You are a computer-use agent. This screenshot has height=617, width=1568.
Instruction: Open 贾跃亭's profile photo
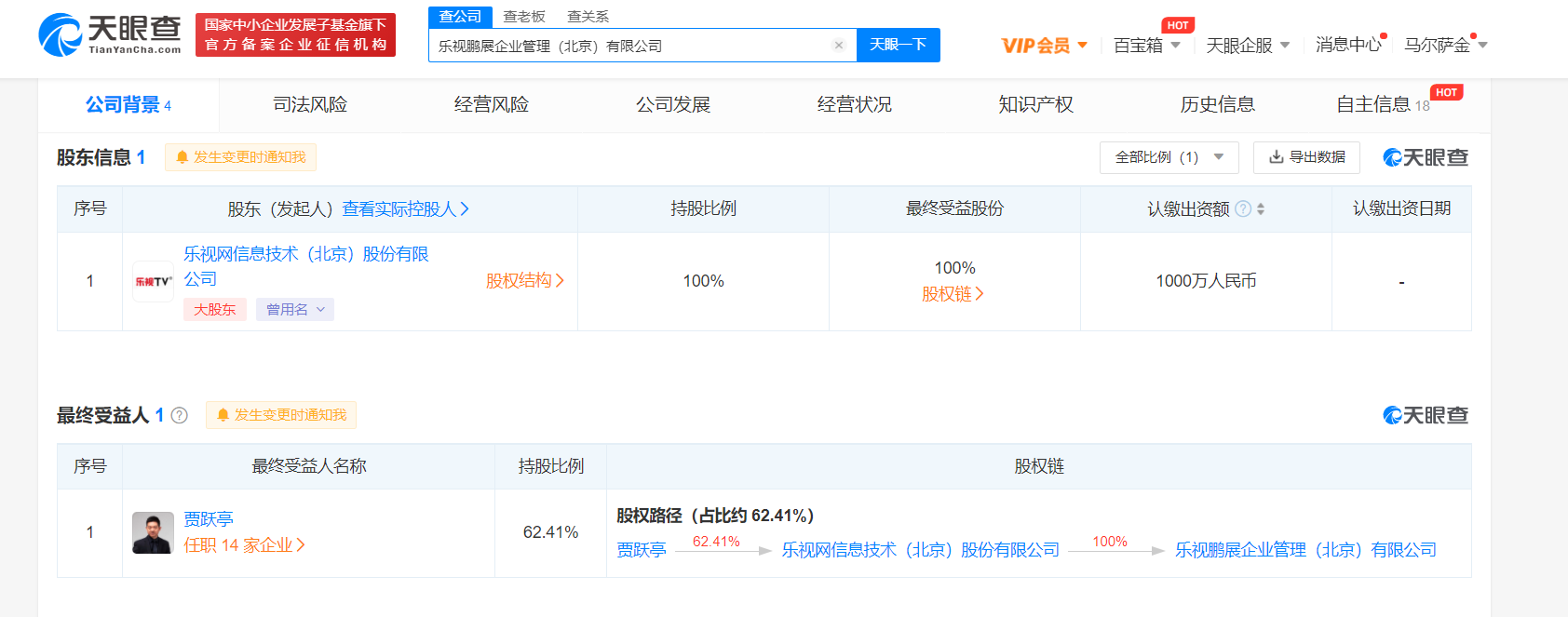153,532
